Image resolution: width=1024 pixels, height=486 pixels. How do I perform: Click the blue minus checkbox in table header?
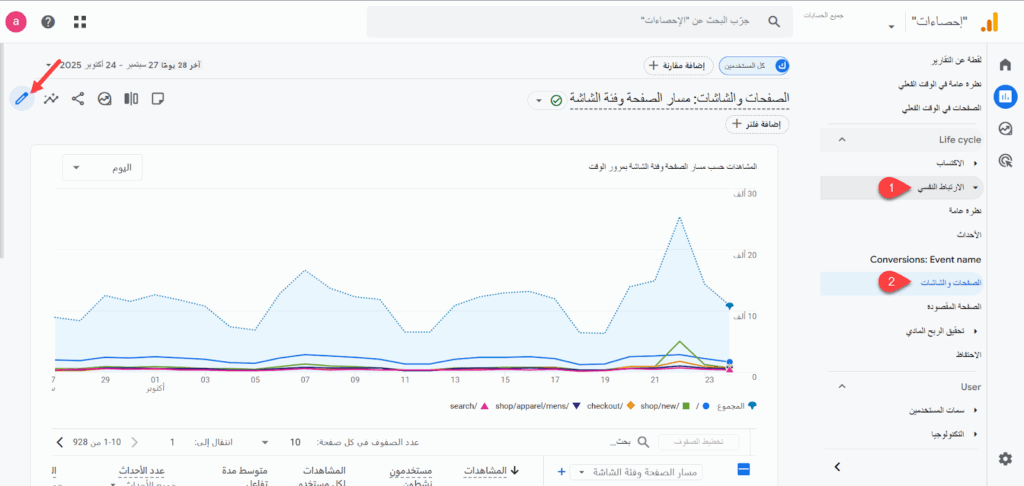743,470
